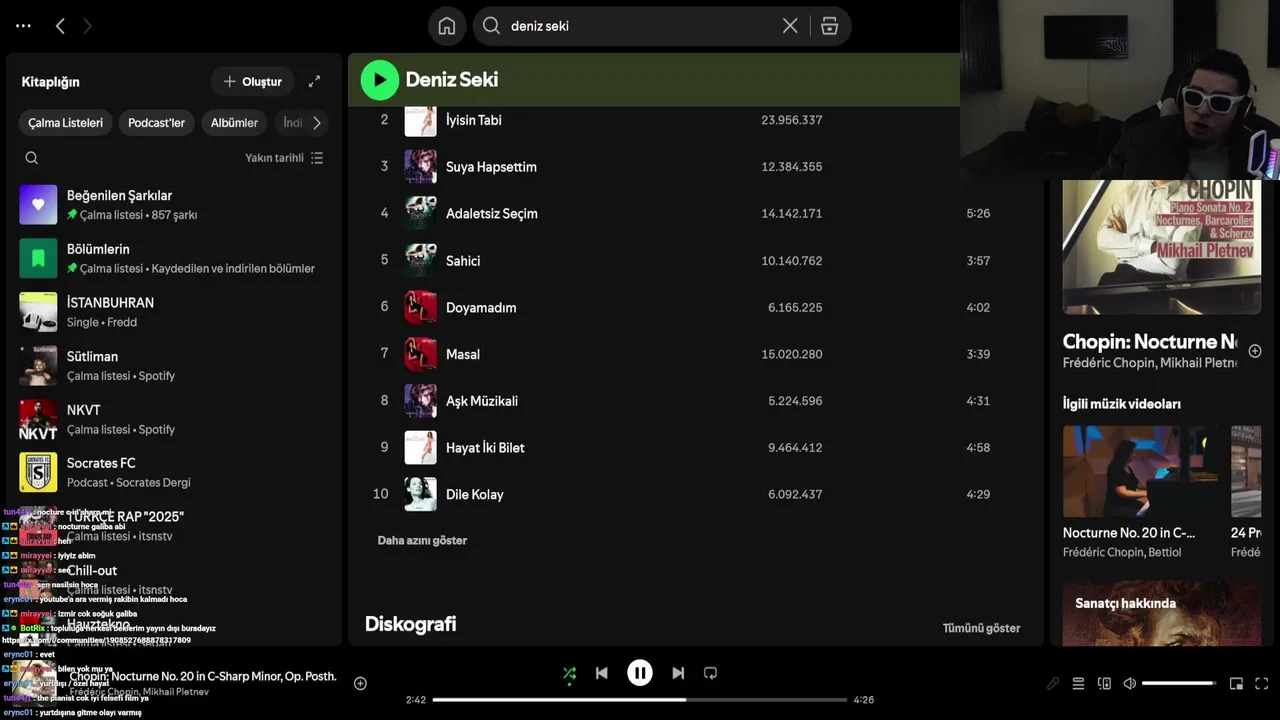
Task: Click the search magnifier icon in top bar
Action: 491,26
